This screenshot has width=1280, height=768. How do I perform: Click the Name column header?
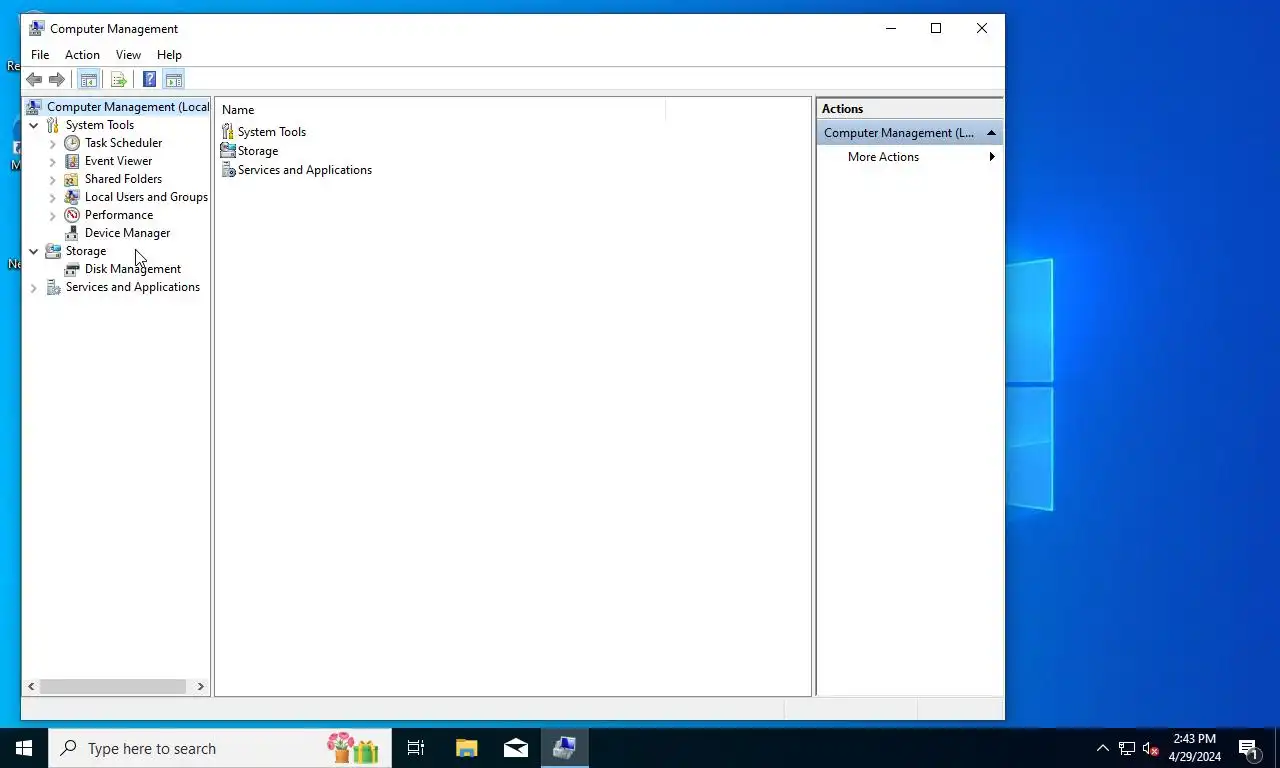(x=440, y=110)
